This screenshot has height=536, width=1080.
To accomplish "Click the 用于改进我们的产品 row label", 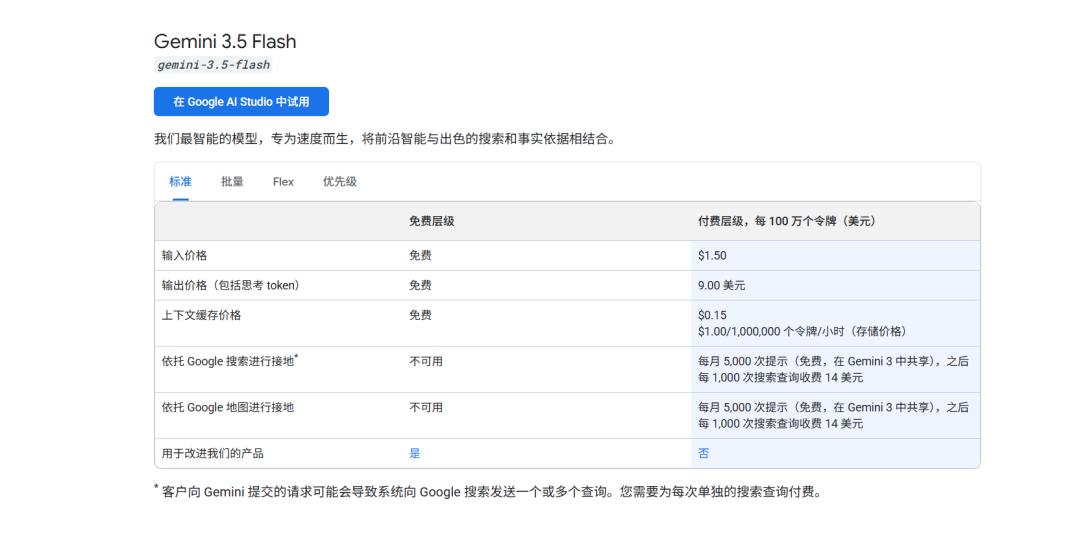I will point(213,453).
